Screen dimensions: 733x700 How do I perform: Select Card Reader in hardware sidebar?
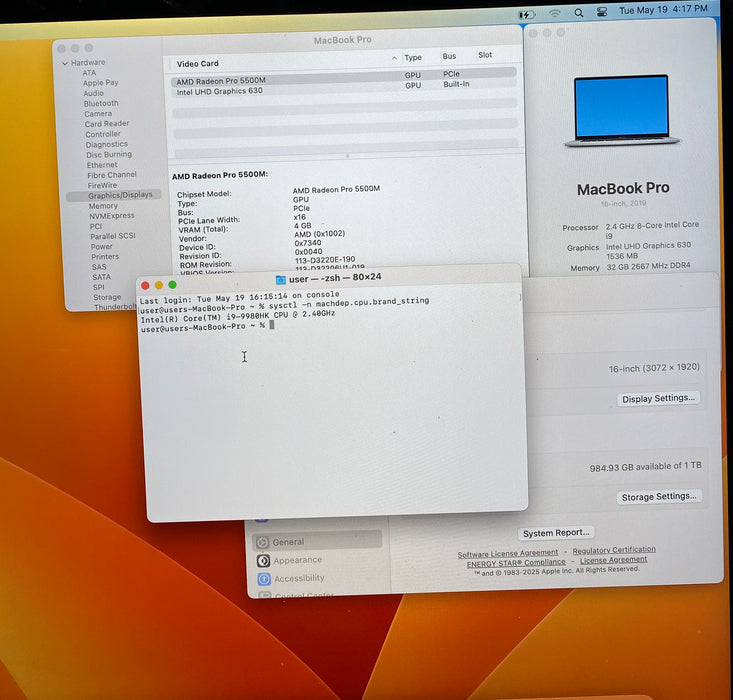[107, 124]
